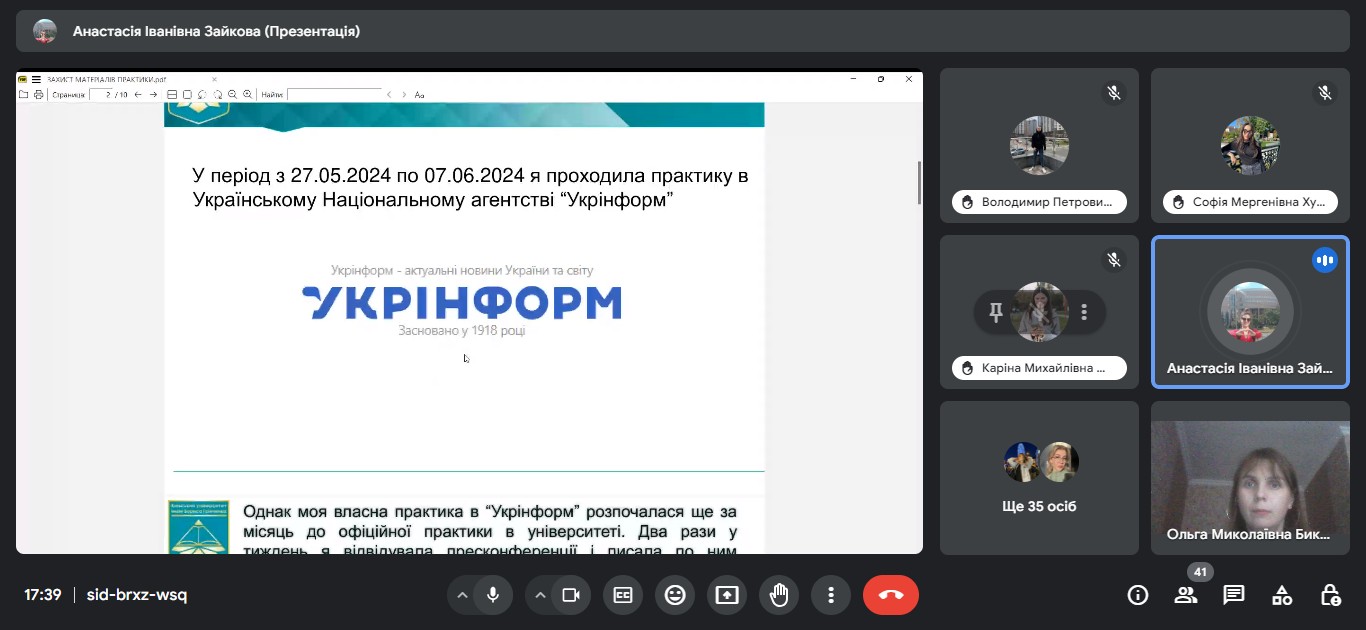Leave the call with red hang-up button
1366x630 pixels.
tap(890, 595)
